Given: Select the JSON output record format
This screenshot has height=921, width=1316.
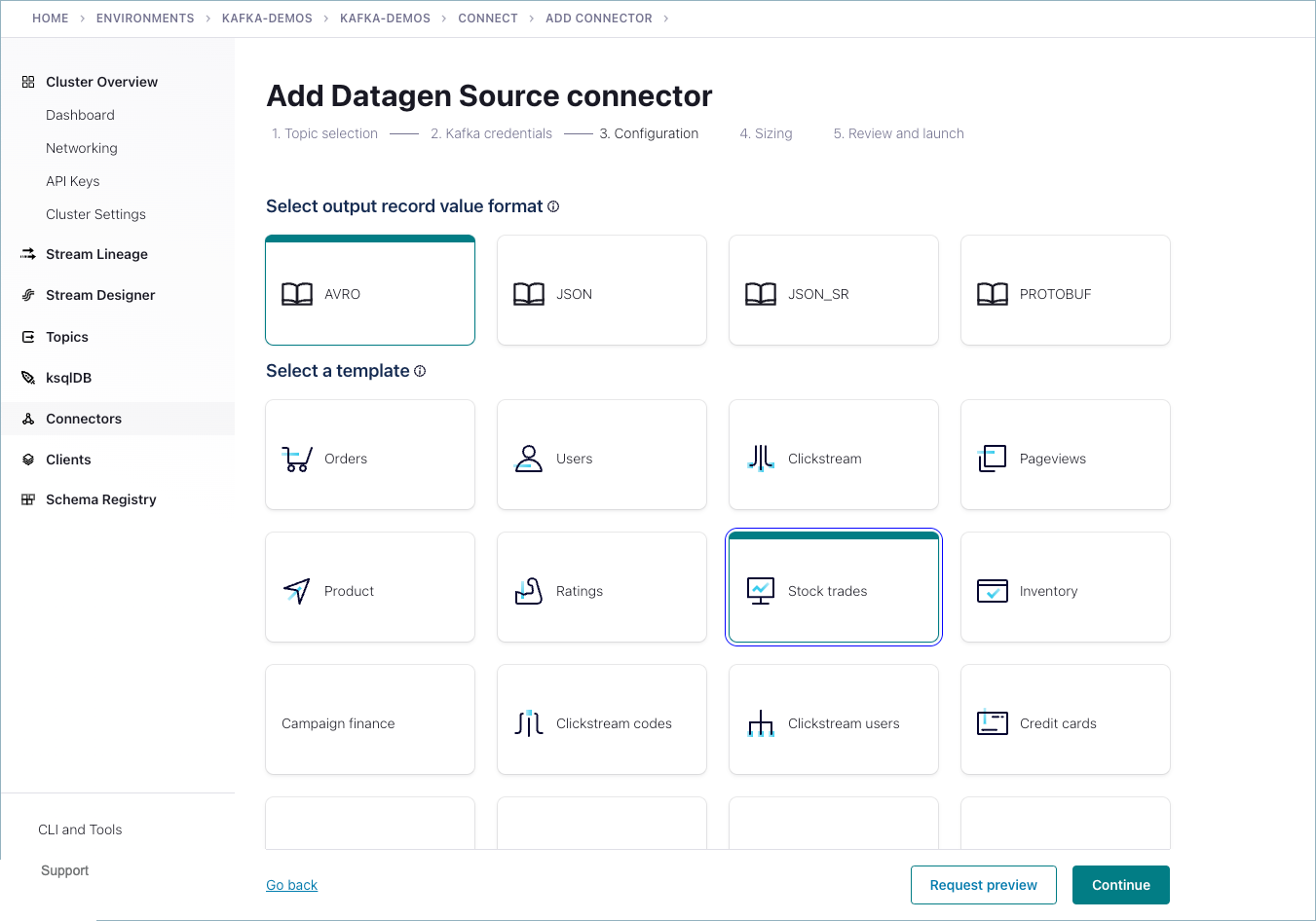Looking at the screenshot, I should pyautogui.click(x=601, y=290).
